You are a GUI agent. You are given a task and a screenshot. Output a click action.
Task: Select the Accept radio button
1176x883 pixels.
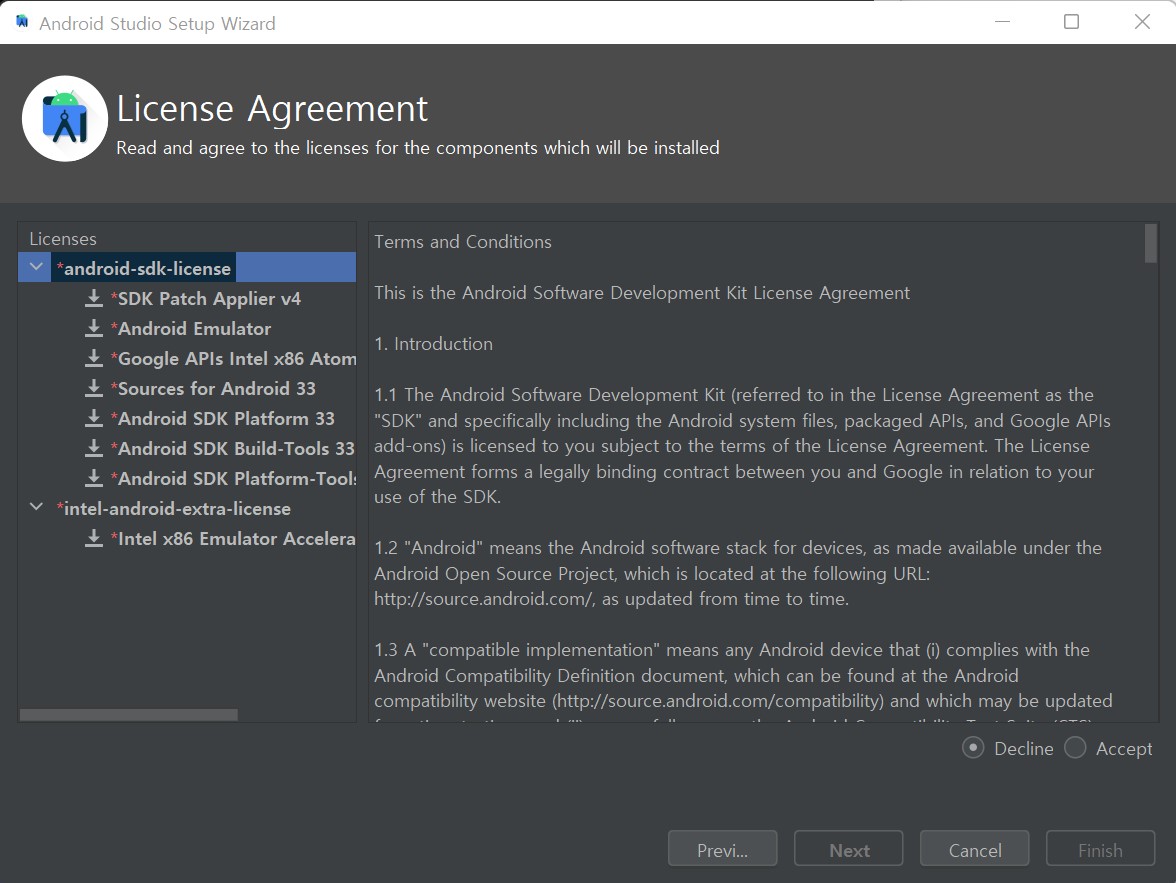coord(1075,748)
